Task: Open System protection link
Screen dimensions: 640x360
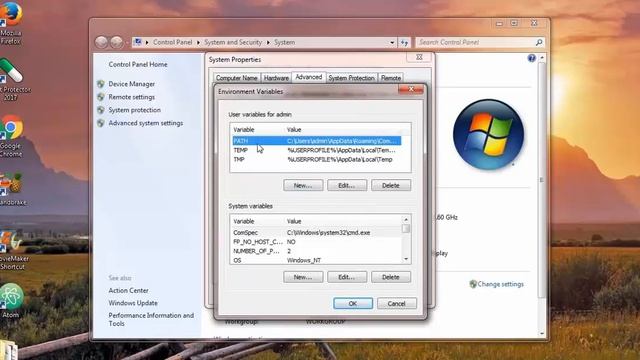Action: (134, 110)
